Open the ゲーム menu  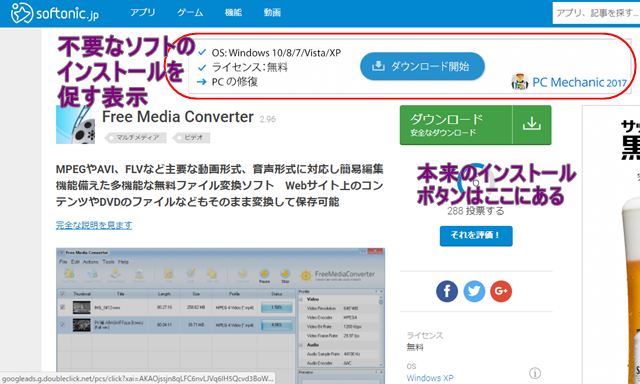point(190,13)
